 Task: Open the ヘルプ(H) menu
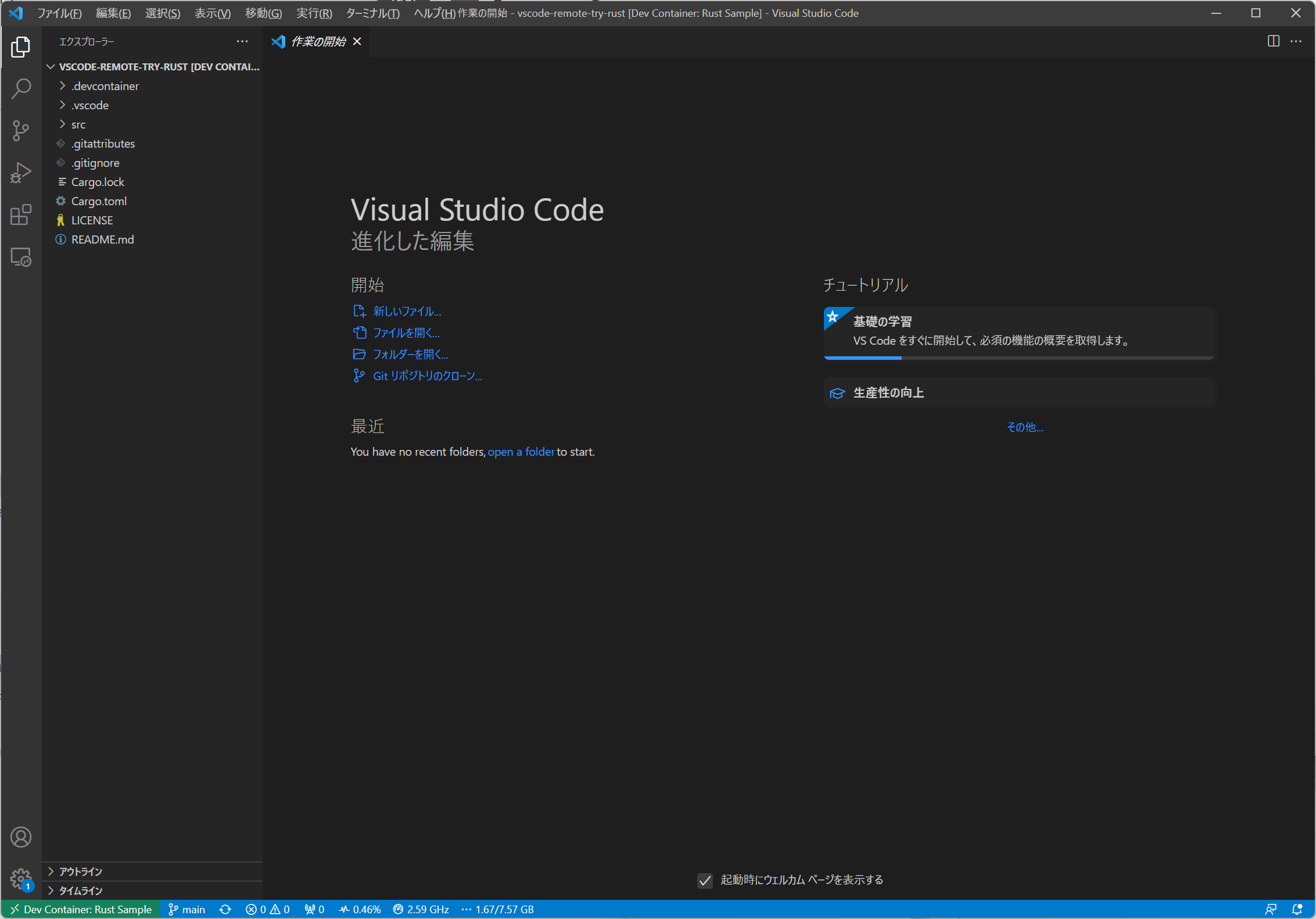[435, 13]
